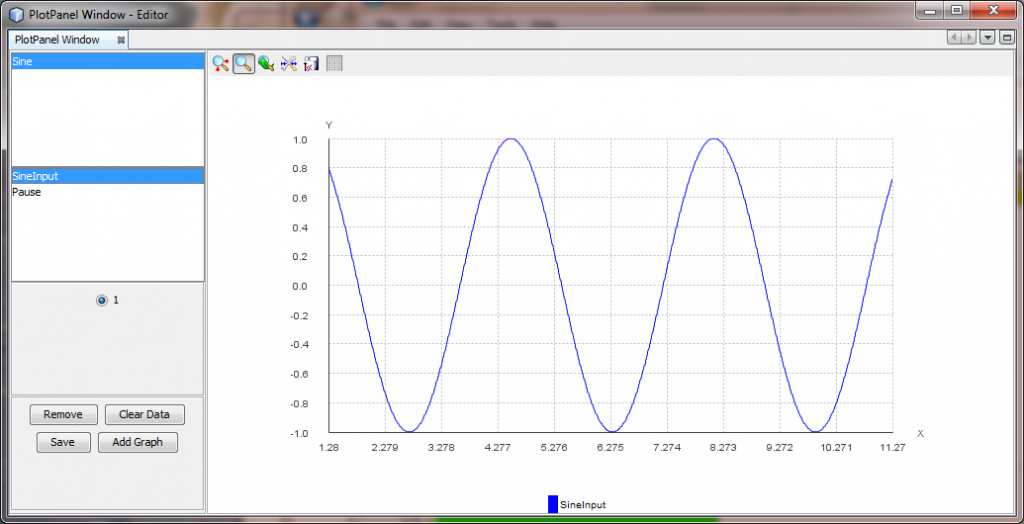Click the zoom with red arrows icon

click(x=221, y=64)
